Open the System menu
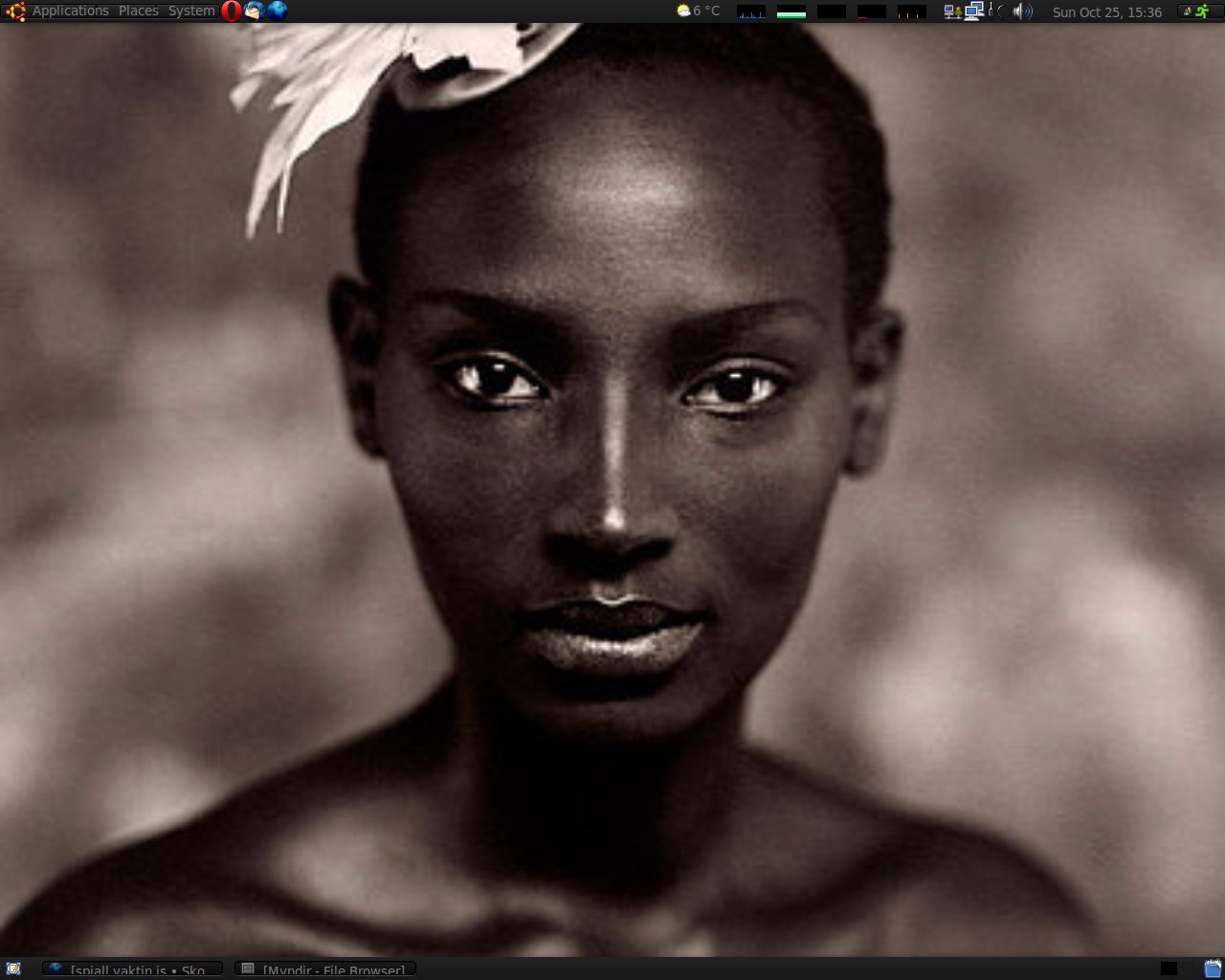This screenshot has width=1225, height=980. (x=191, y=11)
